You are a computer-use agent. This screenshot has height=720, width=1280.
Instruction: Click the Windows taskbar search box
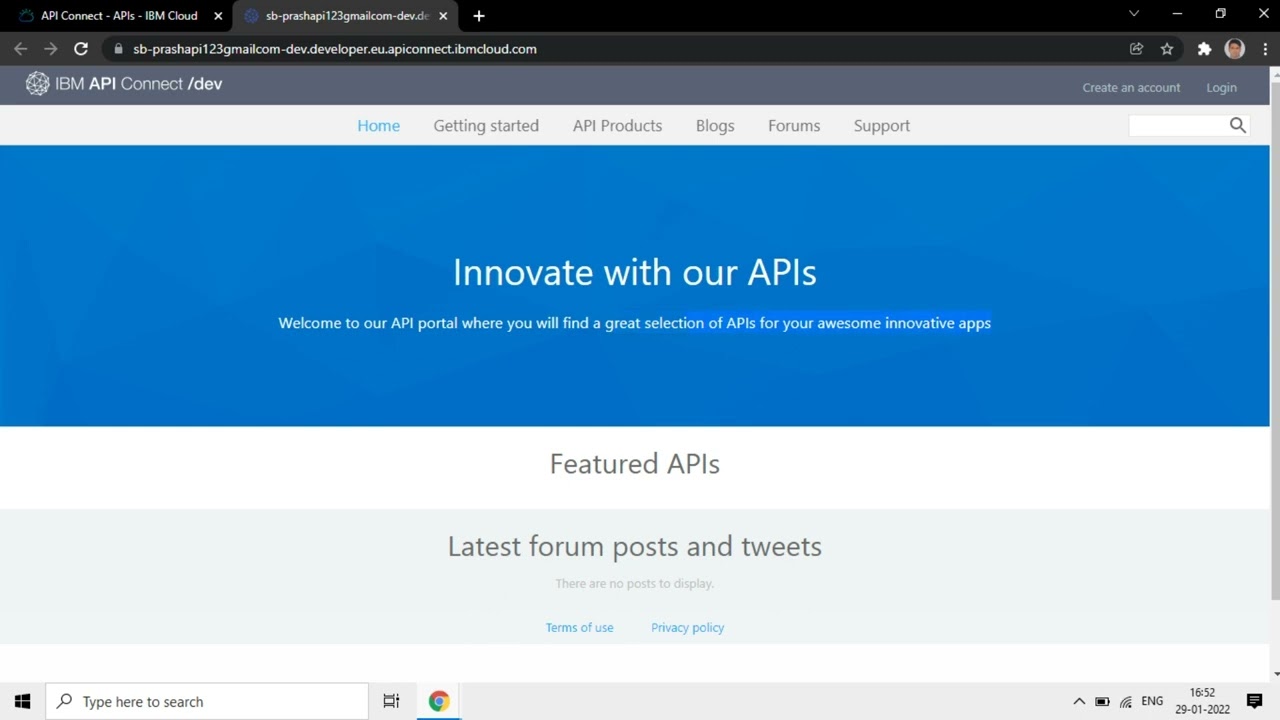[x=207, y=701]
